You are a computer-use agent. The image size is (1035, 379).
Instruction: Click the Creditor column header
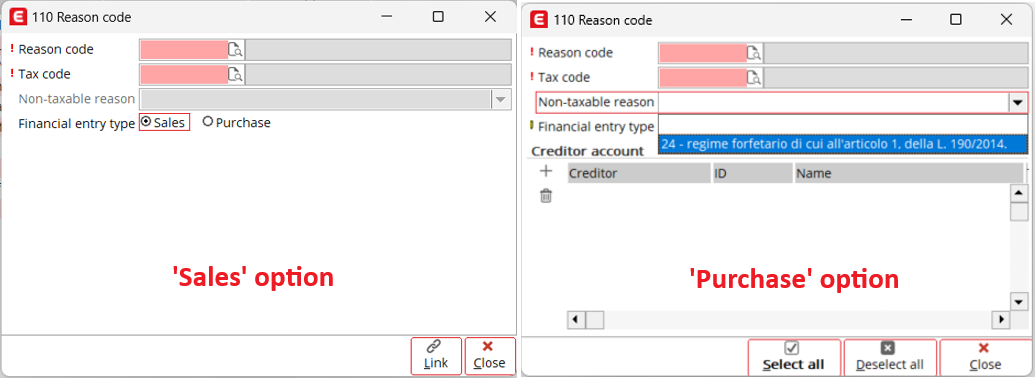[x=638, y=174]
